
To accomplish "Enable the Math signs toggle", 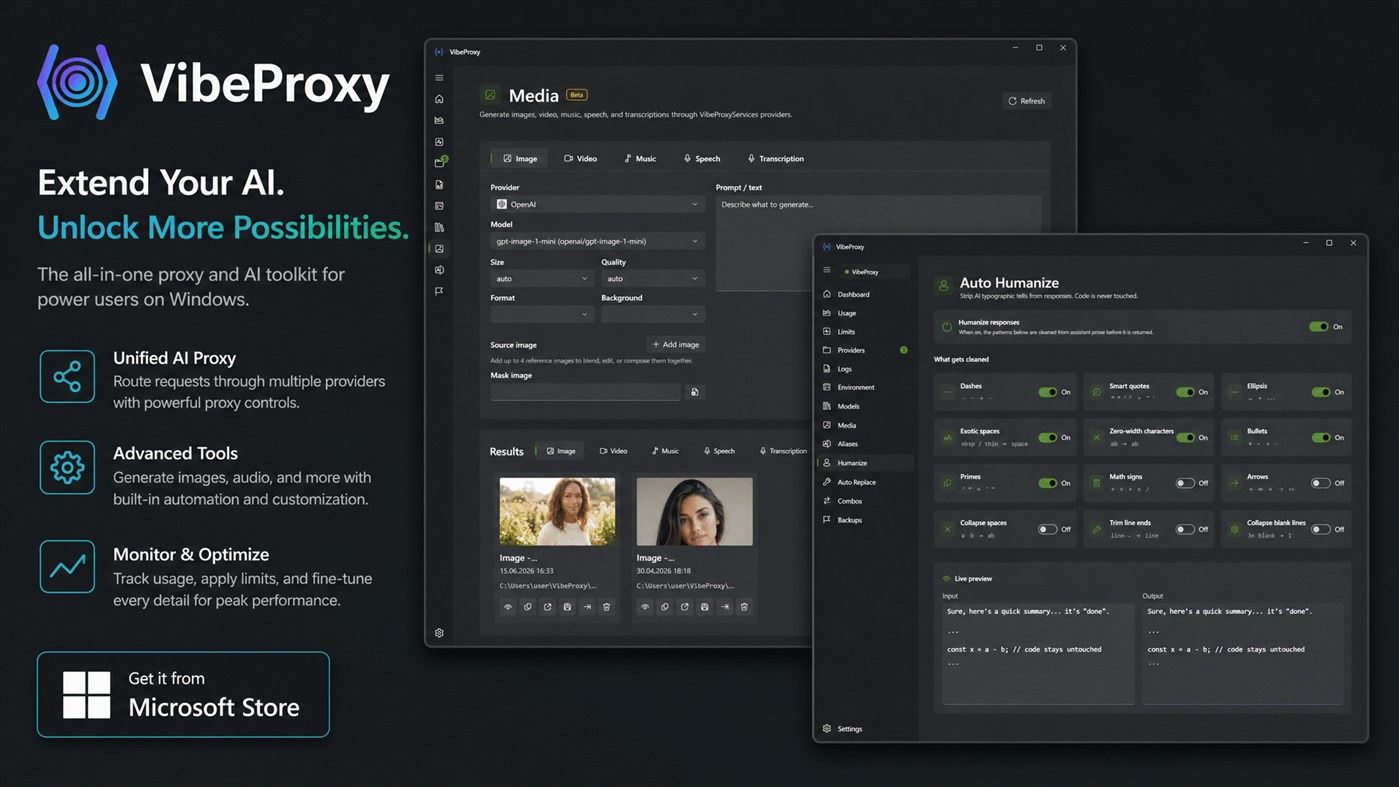I will pos(1185,483).
